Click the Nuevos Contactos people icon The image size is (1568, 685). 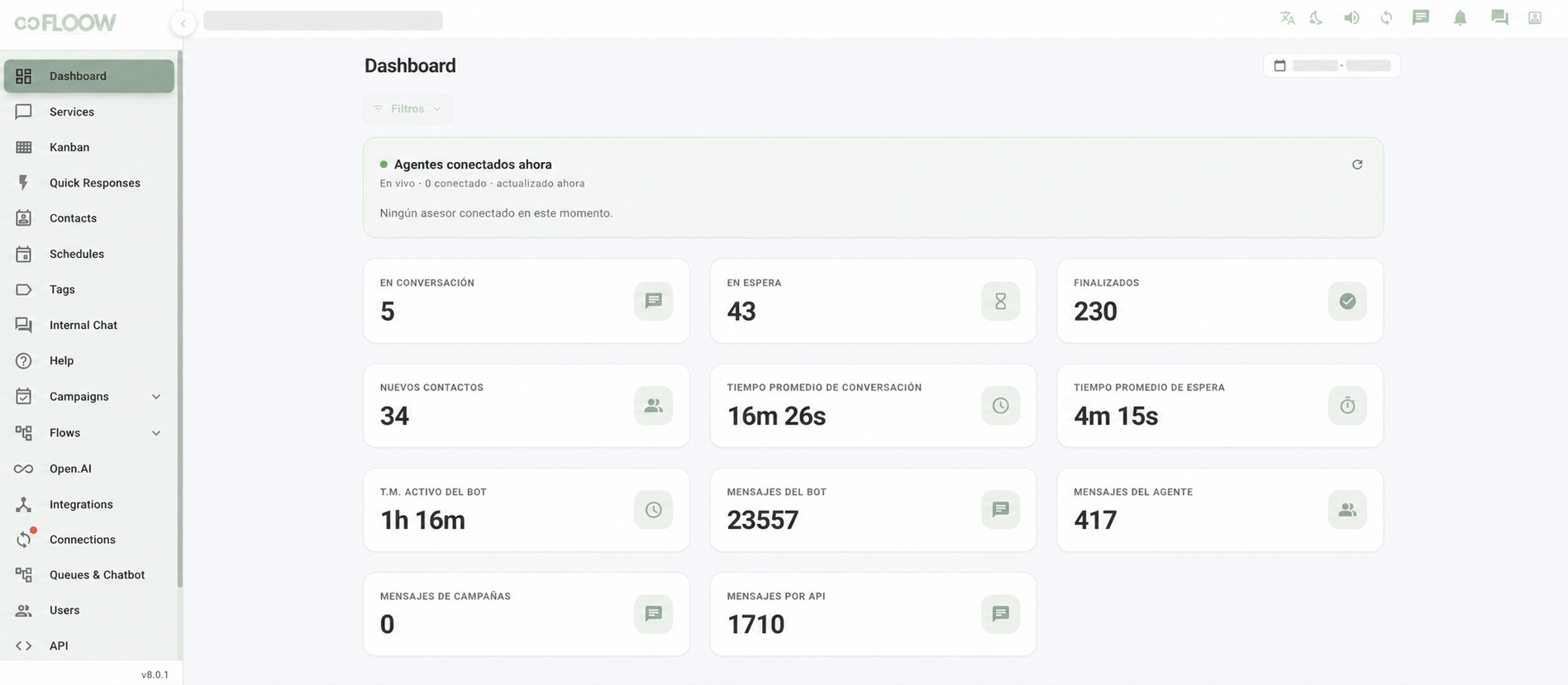click(x=654, y=406)
